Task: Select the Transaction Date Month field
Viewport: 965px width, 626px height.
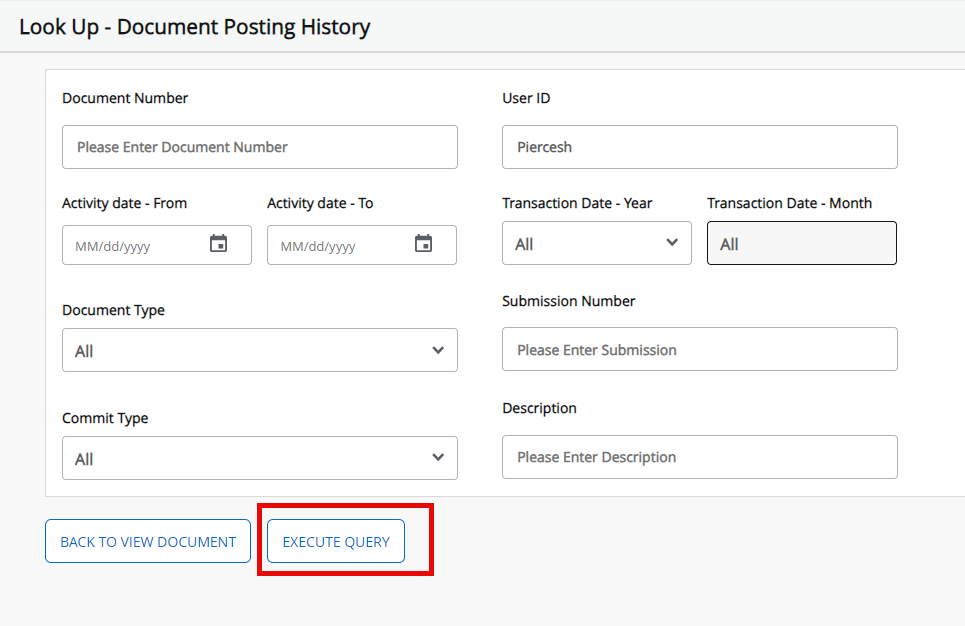Action: [801, 243]
